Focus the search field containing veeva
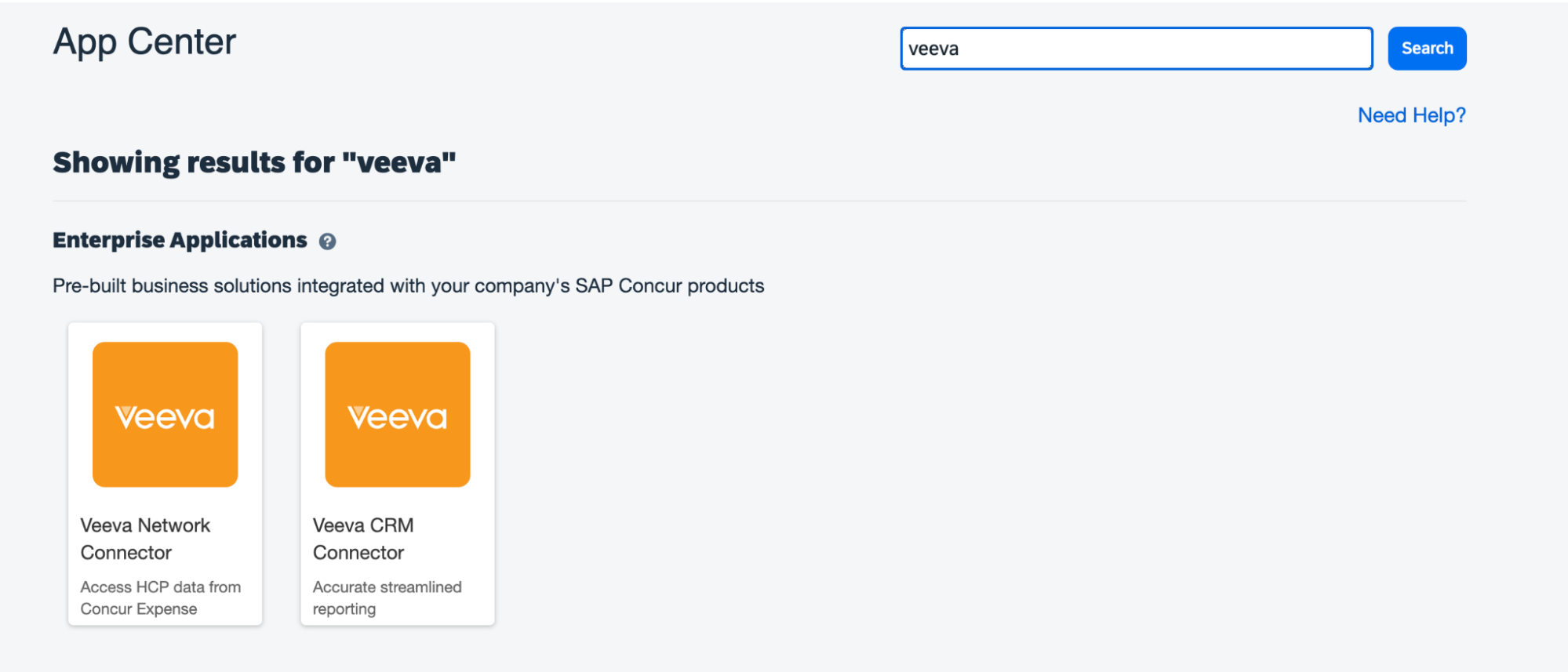Image resolution: width=1568 pixels, height=672 pixels. click(x=1135, y=49)
